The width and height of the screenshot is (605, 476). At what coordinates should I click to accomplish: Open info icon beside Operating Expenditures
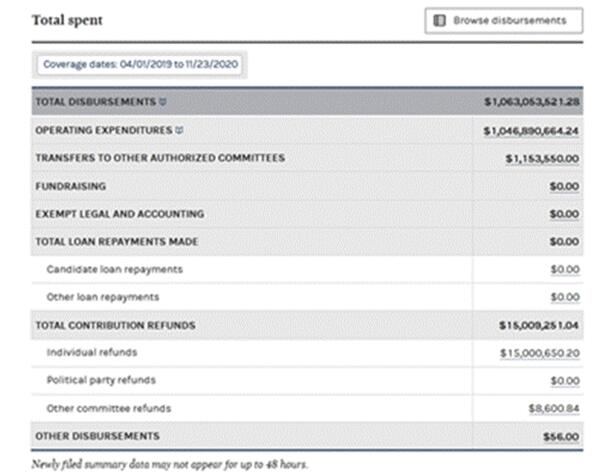point(181,130)
